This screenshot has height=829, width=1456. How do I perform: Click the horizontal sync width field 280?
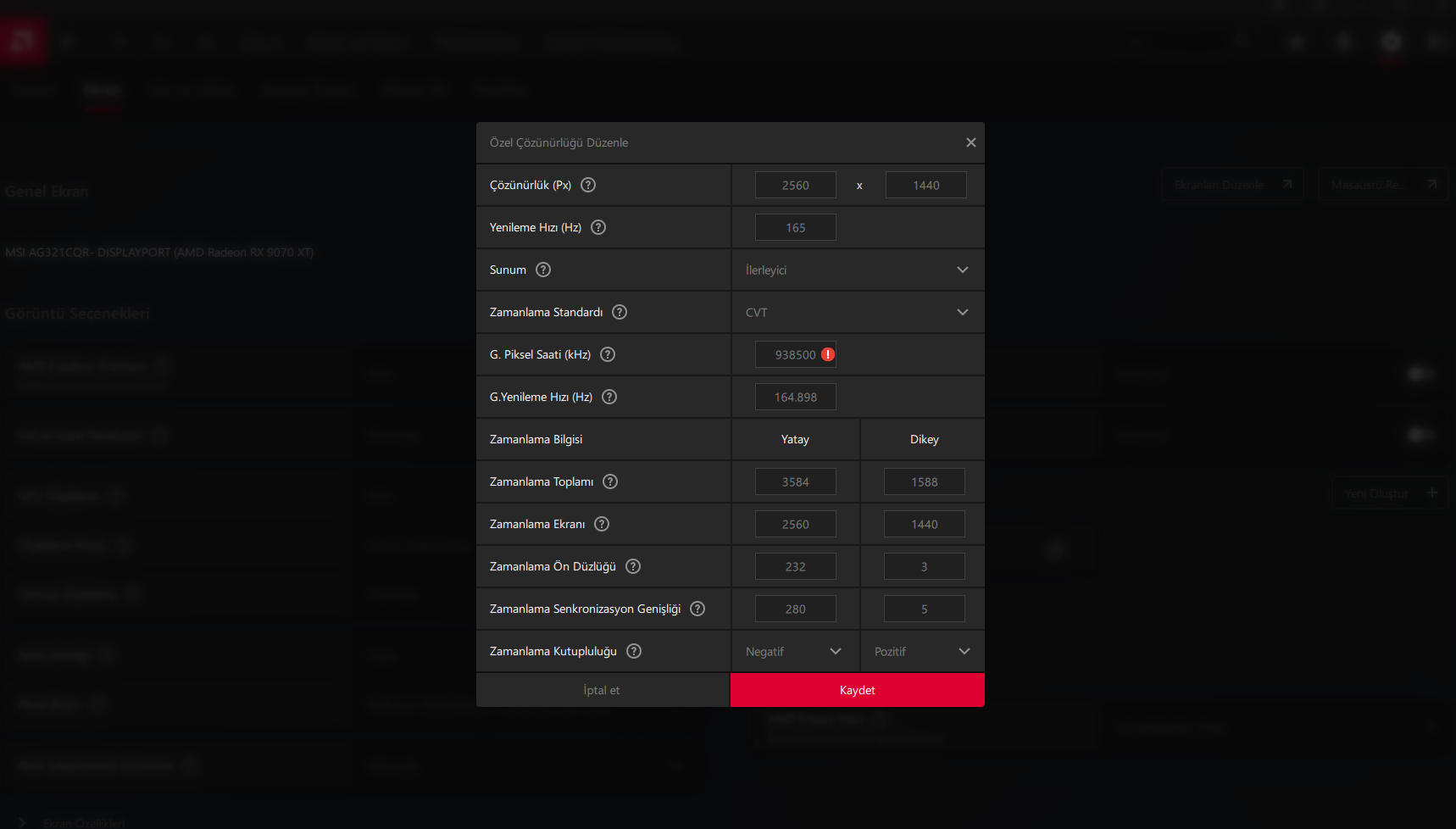tap(796, 609)
